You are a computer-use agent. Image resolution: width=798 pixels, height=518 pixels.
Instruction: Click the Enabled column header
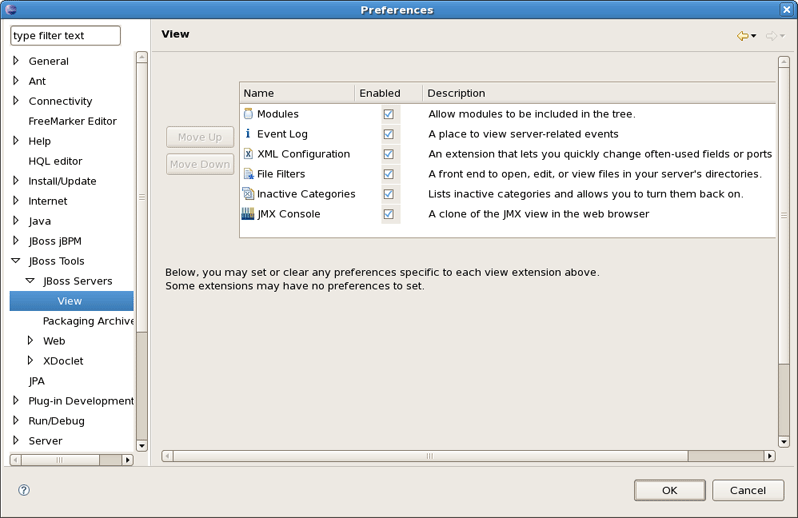[388, 93]
